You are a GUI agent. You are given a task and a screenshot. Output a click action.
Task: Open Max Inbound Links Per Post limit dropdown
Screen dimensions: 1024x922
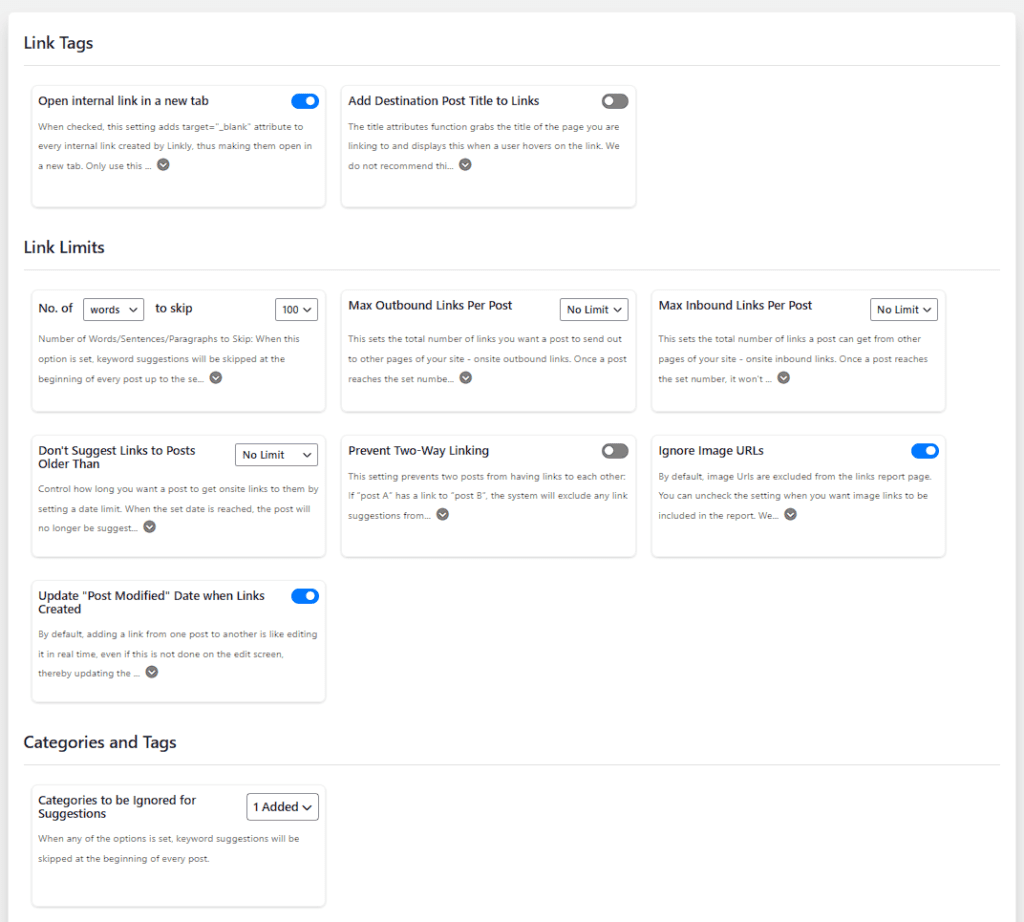[903, 309]
